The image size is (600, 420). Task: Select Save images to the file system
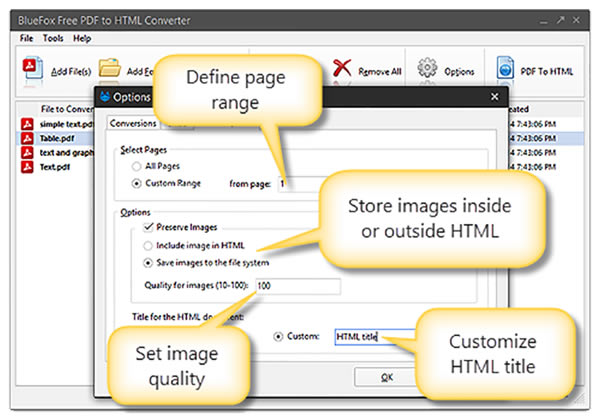click(x=148, y=262)
